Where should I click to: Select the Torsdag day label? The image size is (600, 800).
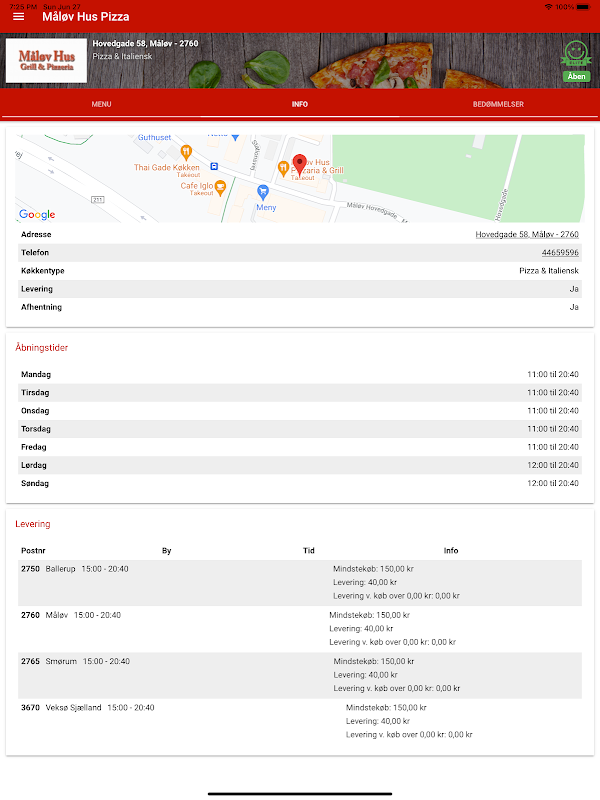36,429
